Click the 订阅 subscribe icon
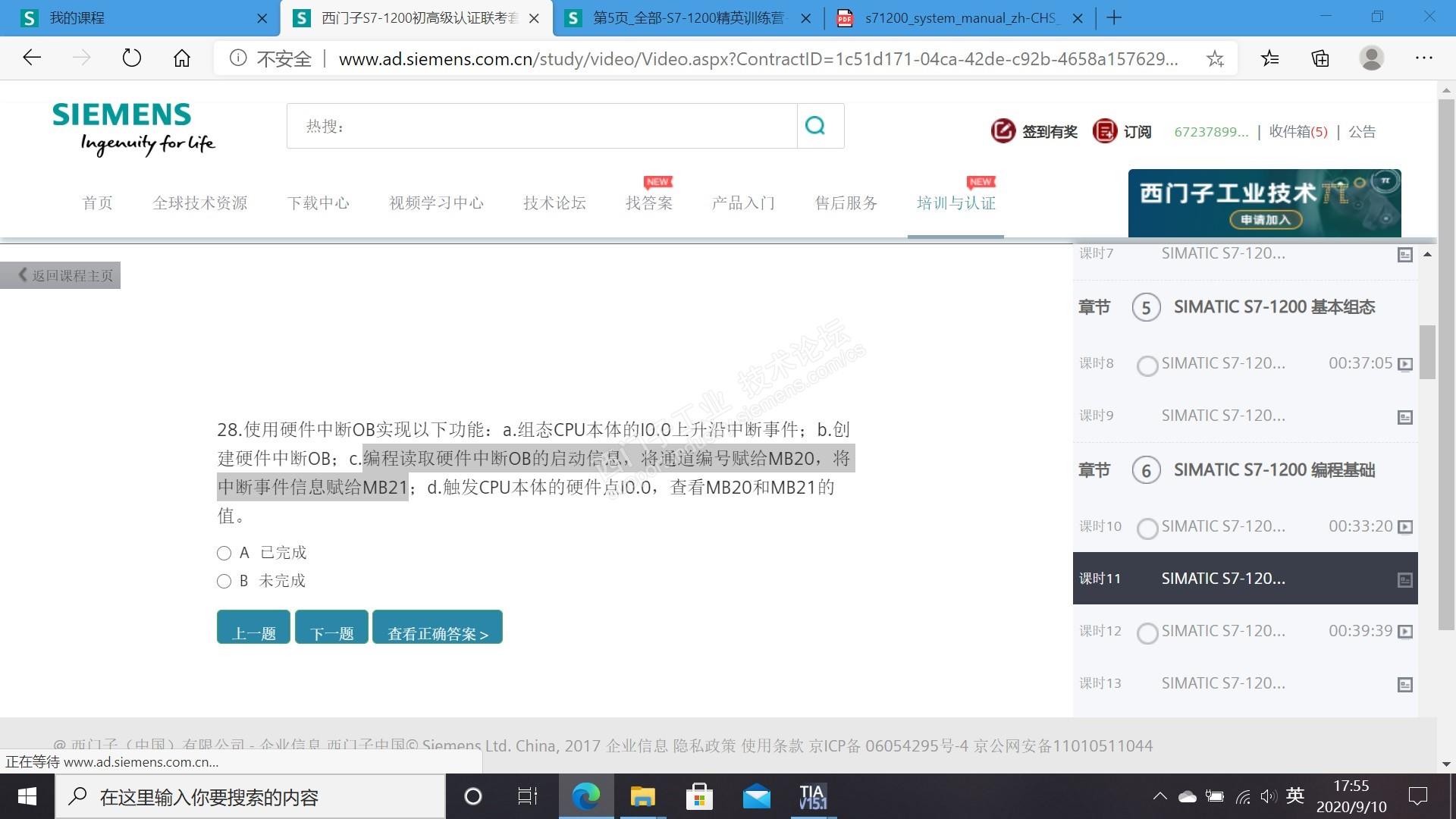 (x=1104, y=131)
